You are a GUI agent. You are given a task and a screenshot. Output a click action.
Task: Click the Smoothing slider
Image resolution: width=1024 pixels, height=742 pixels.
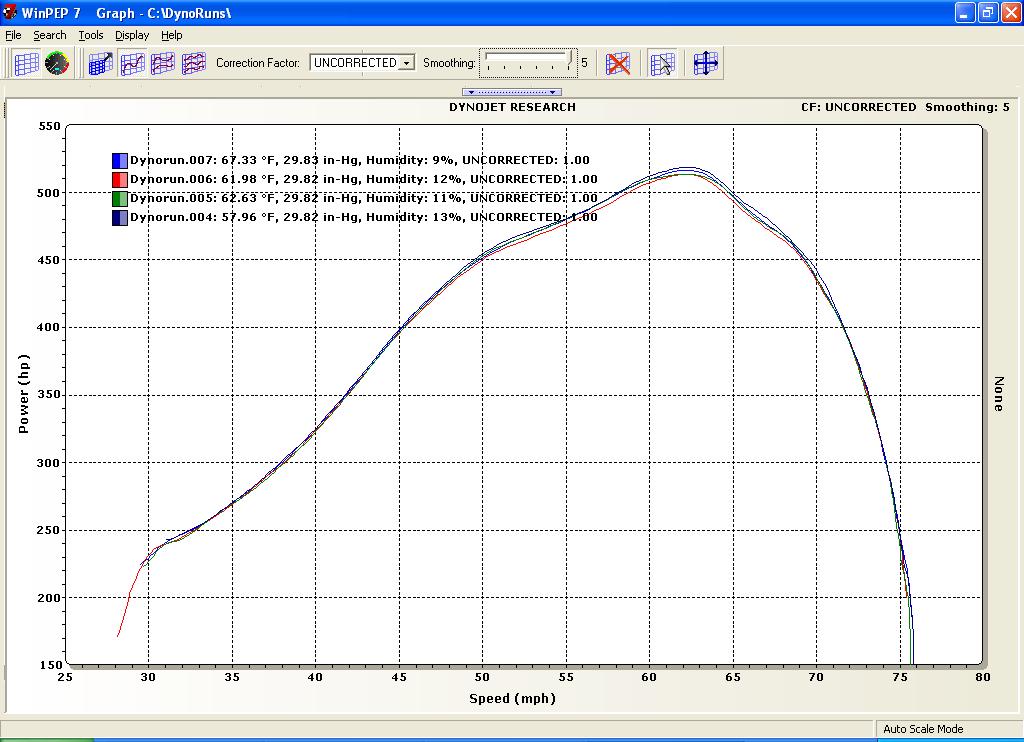click(x=528, y=62)
